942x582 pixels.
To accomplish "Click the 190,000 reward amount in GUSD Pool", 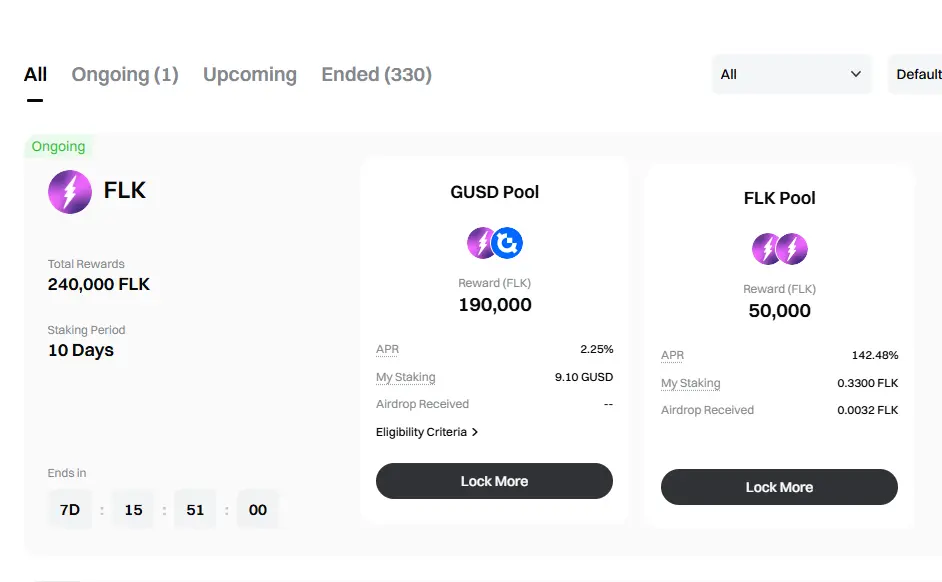I will point(495,305).
